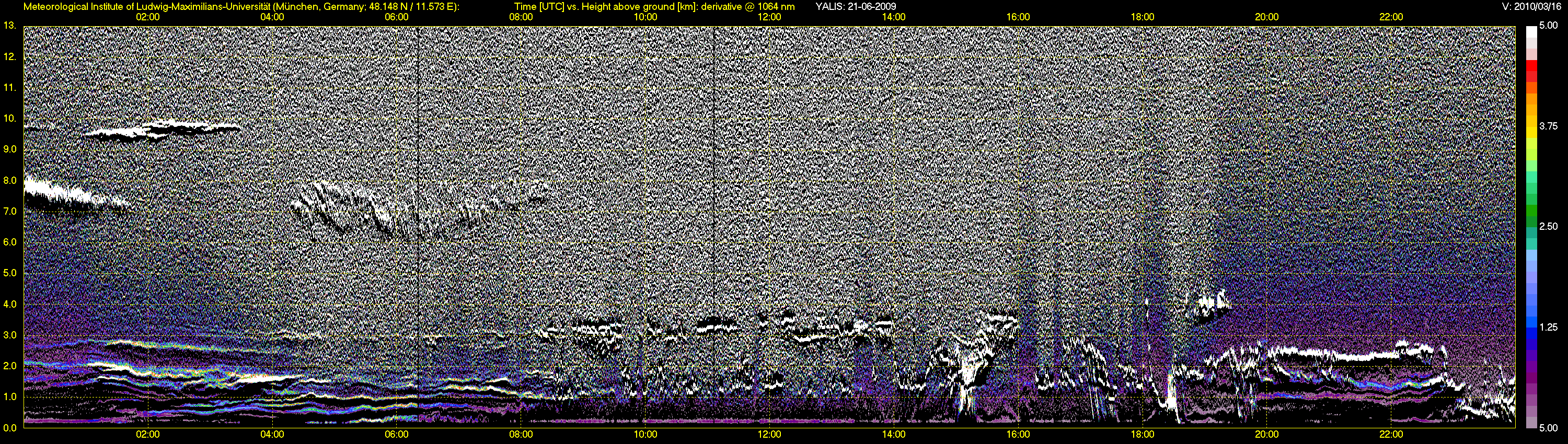
Task: Click the '0.0' height axis label
Action: click(10, 428)
